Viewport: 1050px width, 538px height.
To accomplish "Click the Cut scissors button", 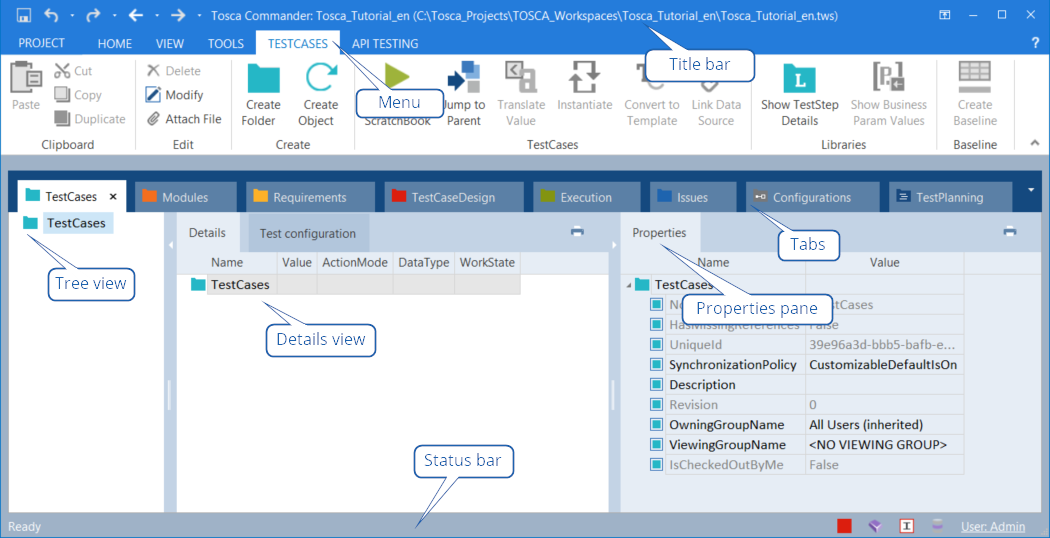I will pos(73,71).
